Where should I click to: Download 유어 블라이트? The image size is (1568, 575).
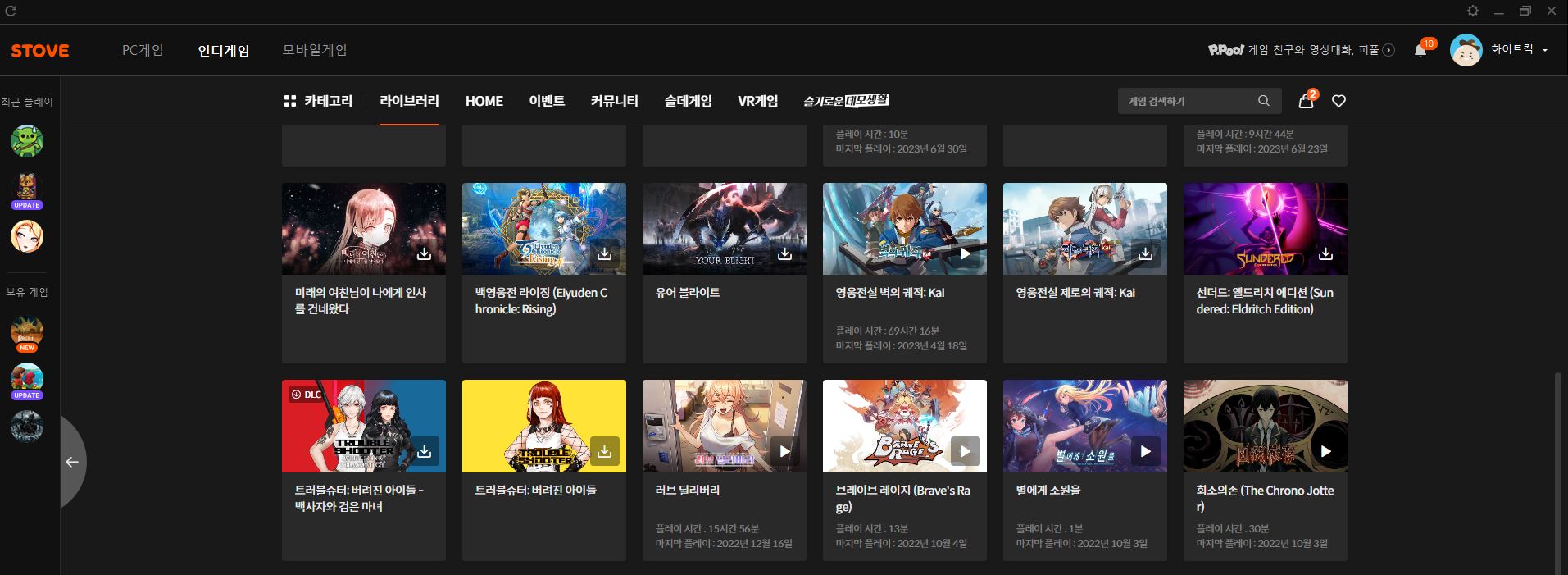(784, 254)
